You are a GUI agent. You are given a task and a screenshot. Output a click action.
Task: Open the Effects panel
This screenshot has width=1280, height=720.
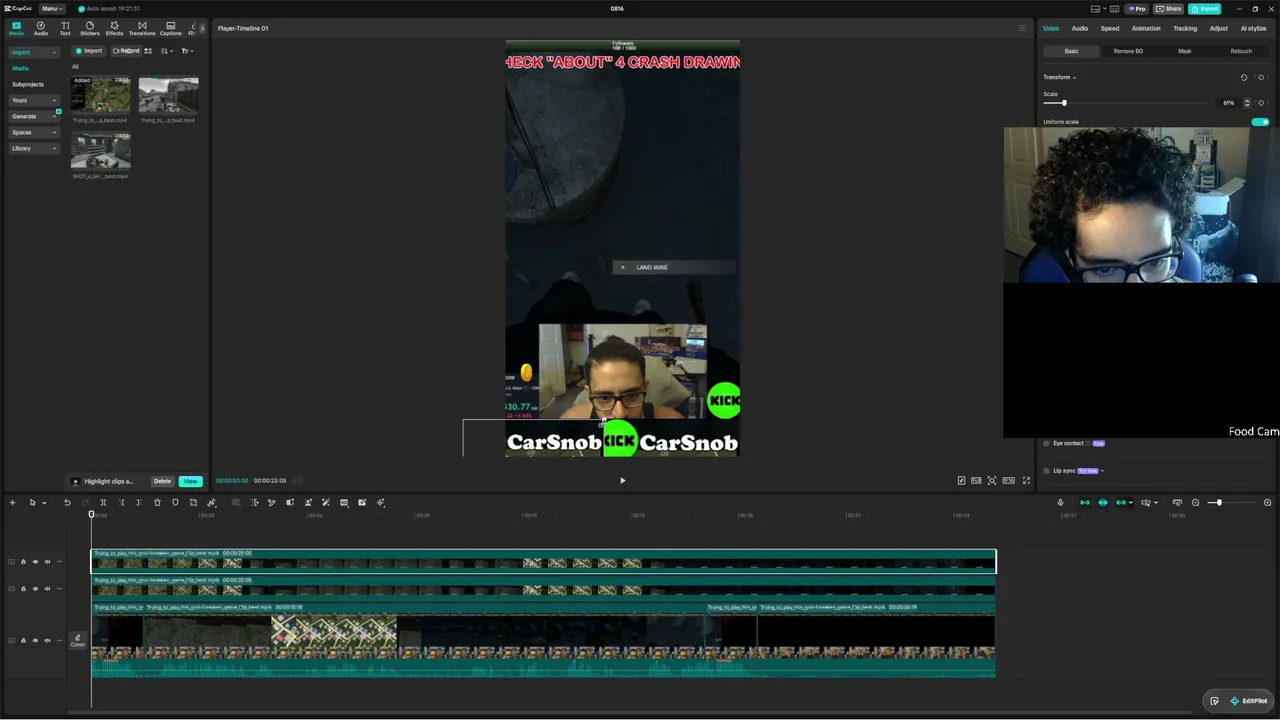[x=114, y=28]
